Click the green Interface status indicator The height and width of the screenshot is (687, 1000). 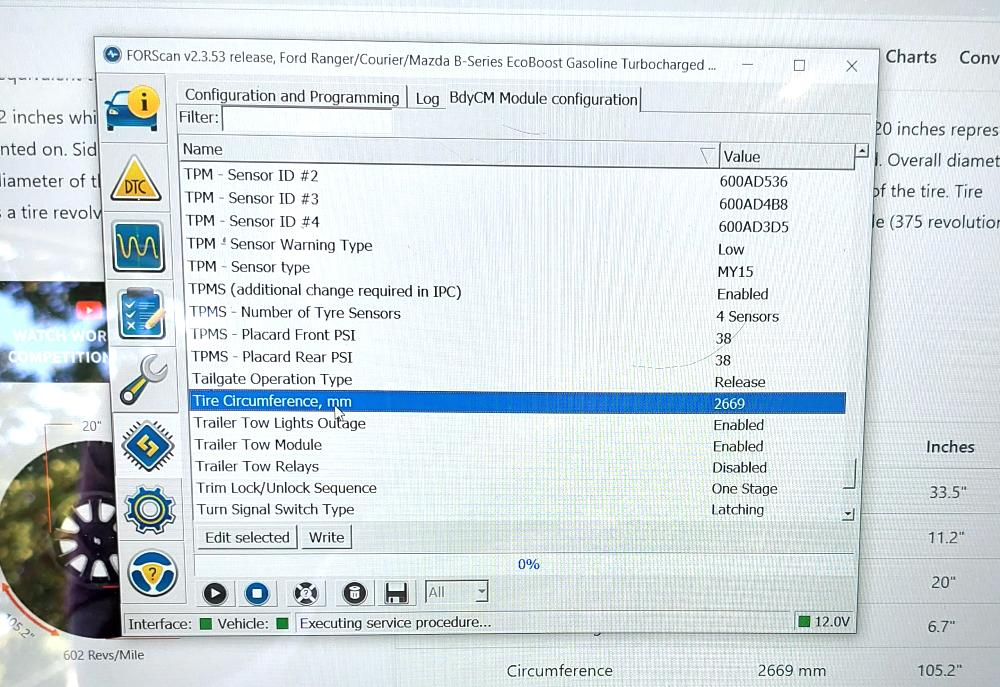click(x=205, y=624)
